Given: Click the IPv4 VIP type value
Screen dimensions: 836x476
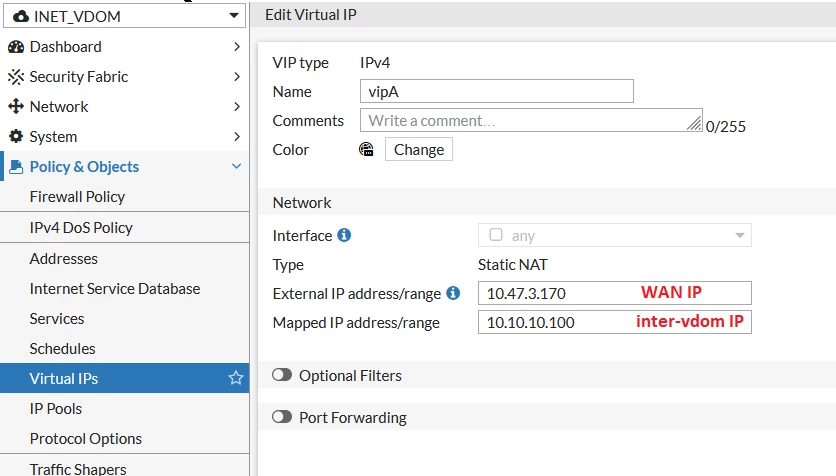Looking at the screenshot, I should (375, 62).
